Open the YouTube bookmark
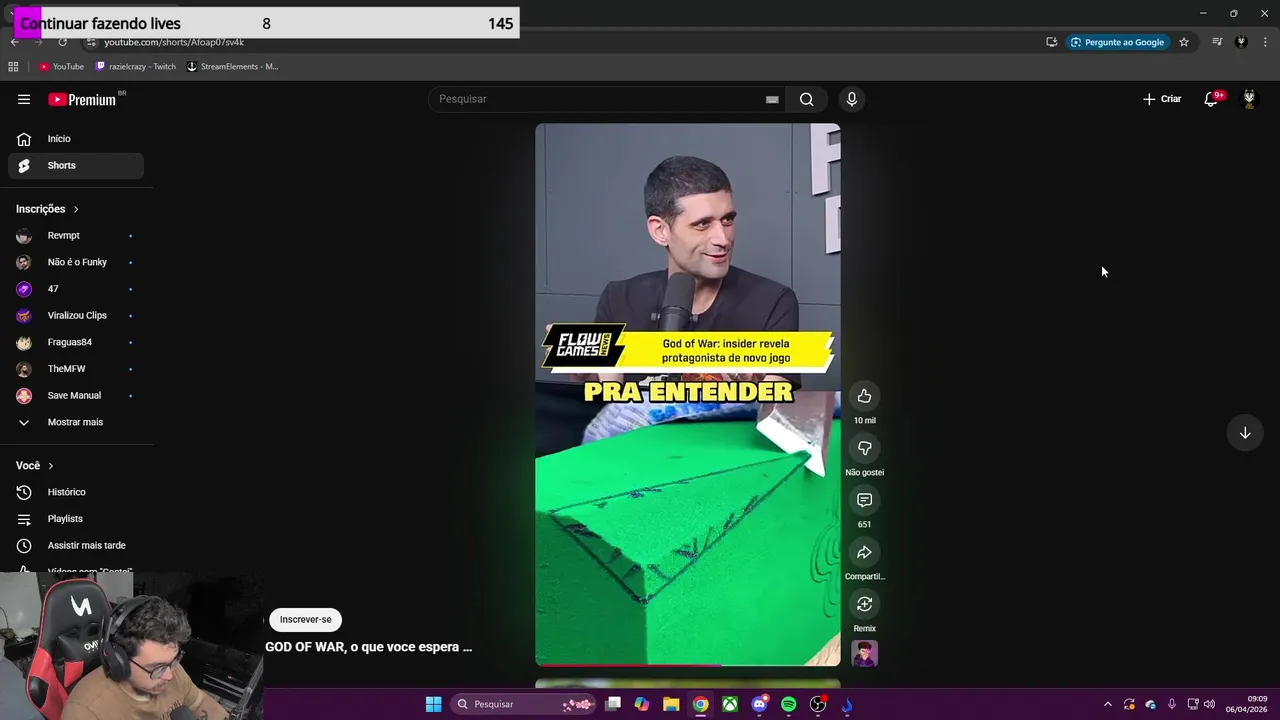This screenshot has height=720, width=1280. tap(61, 67)
